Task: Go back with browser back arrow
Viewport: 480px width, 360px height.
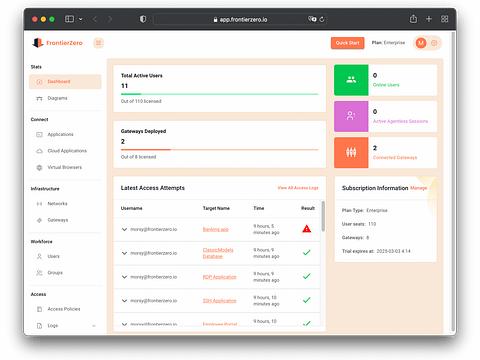Action: 95,19
